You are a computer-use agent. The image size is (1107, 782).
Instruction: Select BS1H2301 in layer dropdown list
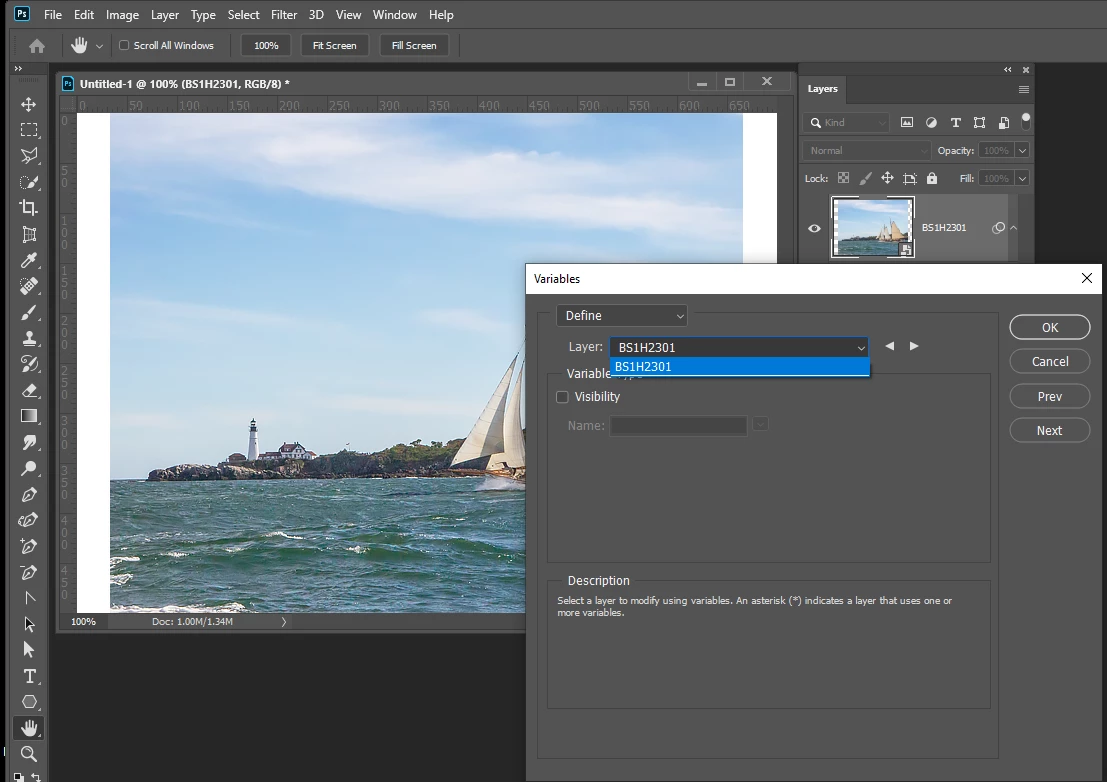tap(740, 367)
